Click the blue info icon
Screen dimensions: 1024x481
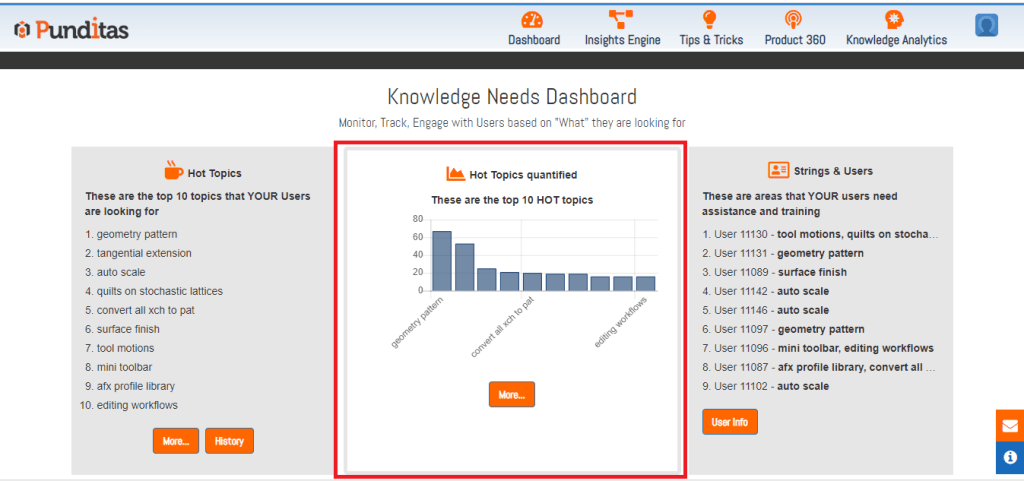(1009, 458)
